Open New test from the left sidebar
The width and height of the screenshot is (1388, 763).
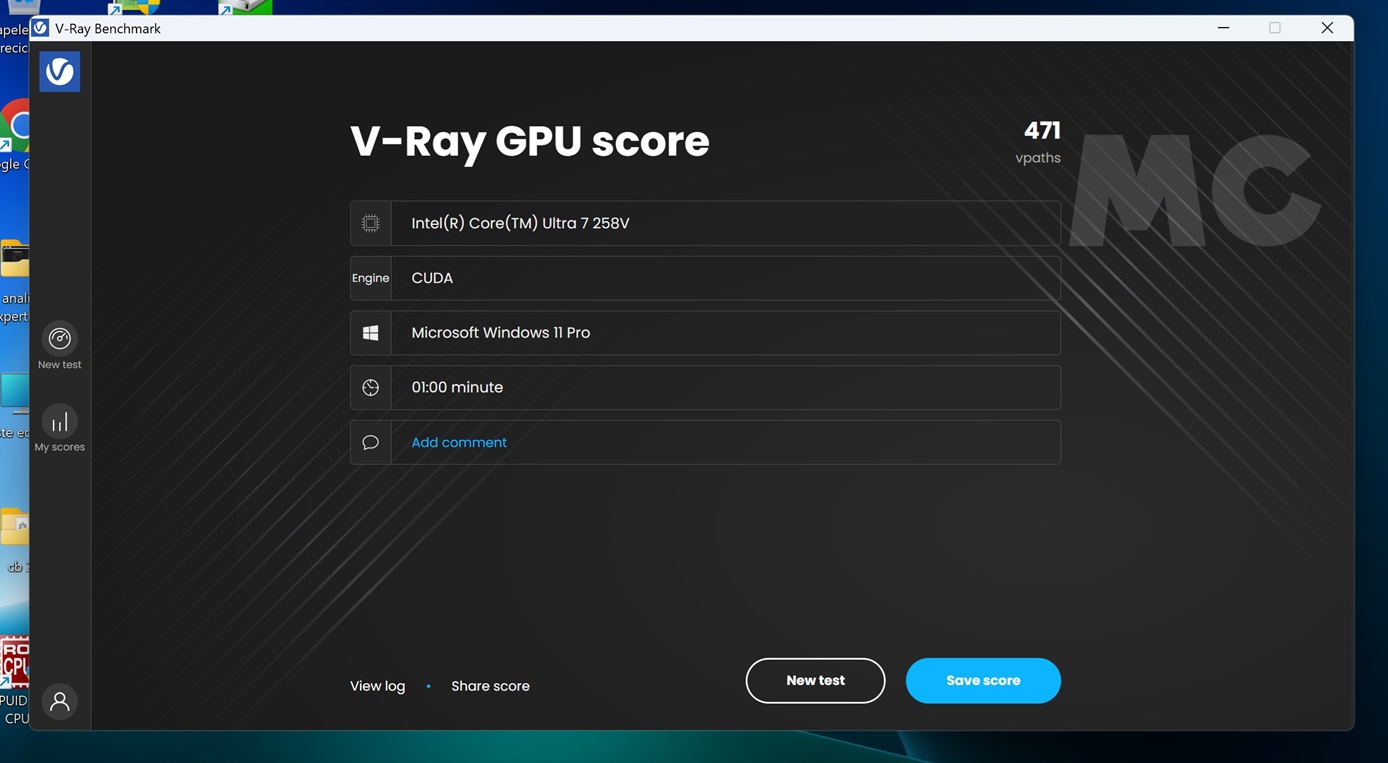pyautogui.click(x=60, y=339)
